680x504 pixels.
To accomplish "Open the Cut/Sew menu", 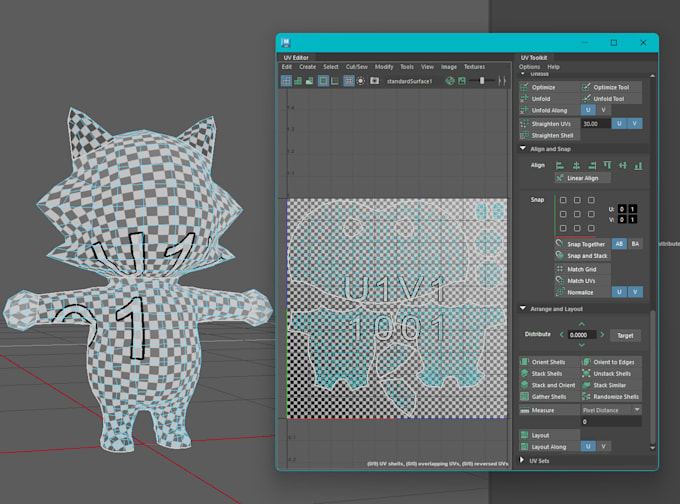I will pyautogui.click(x=356, y=67).
